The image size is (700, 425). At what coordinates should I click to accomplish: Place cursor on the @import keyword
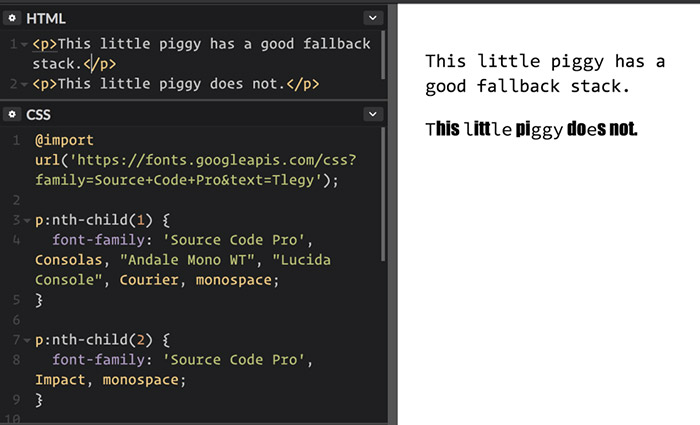64,140
